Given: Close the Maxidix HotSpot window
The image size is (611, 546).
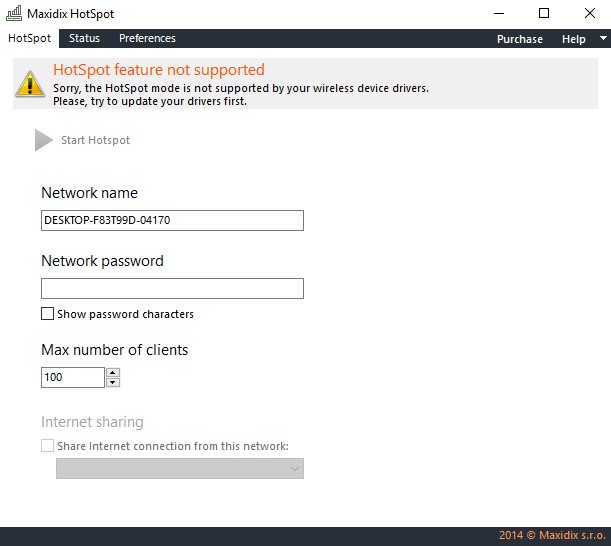Looking at the screenshot, I should pyautogui.click(x=590, y=14).
